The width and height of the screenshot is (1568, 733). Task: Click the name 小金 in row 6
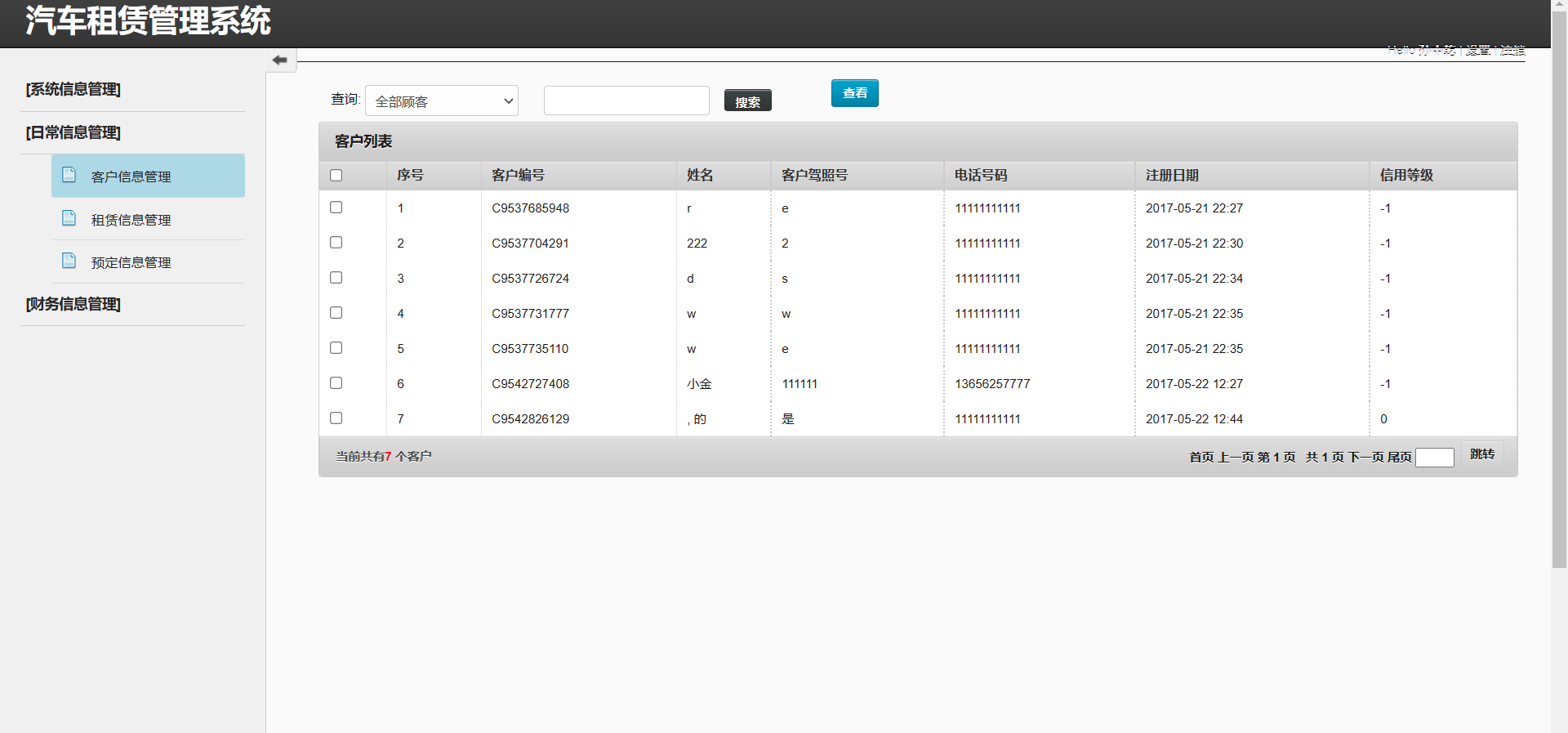(x=699, y=384)
